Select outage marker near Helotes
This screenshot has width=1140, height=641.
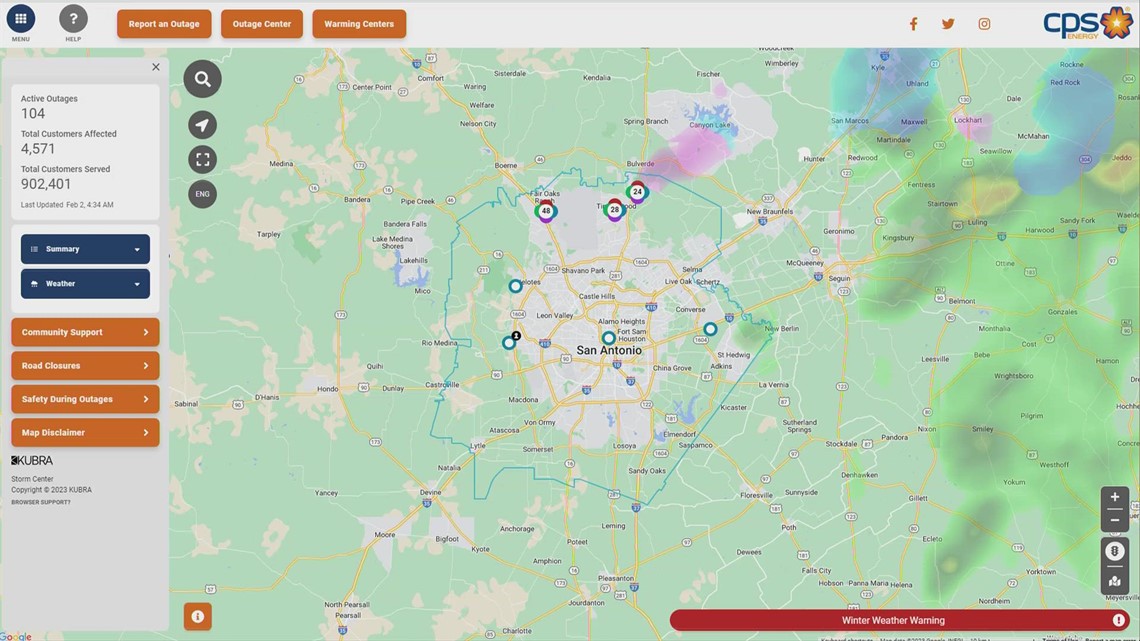515,286
